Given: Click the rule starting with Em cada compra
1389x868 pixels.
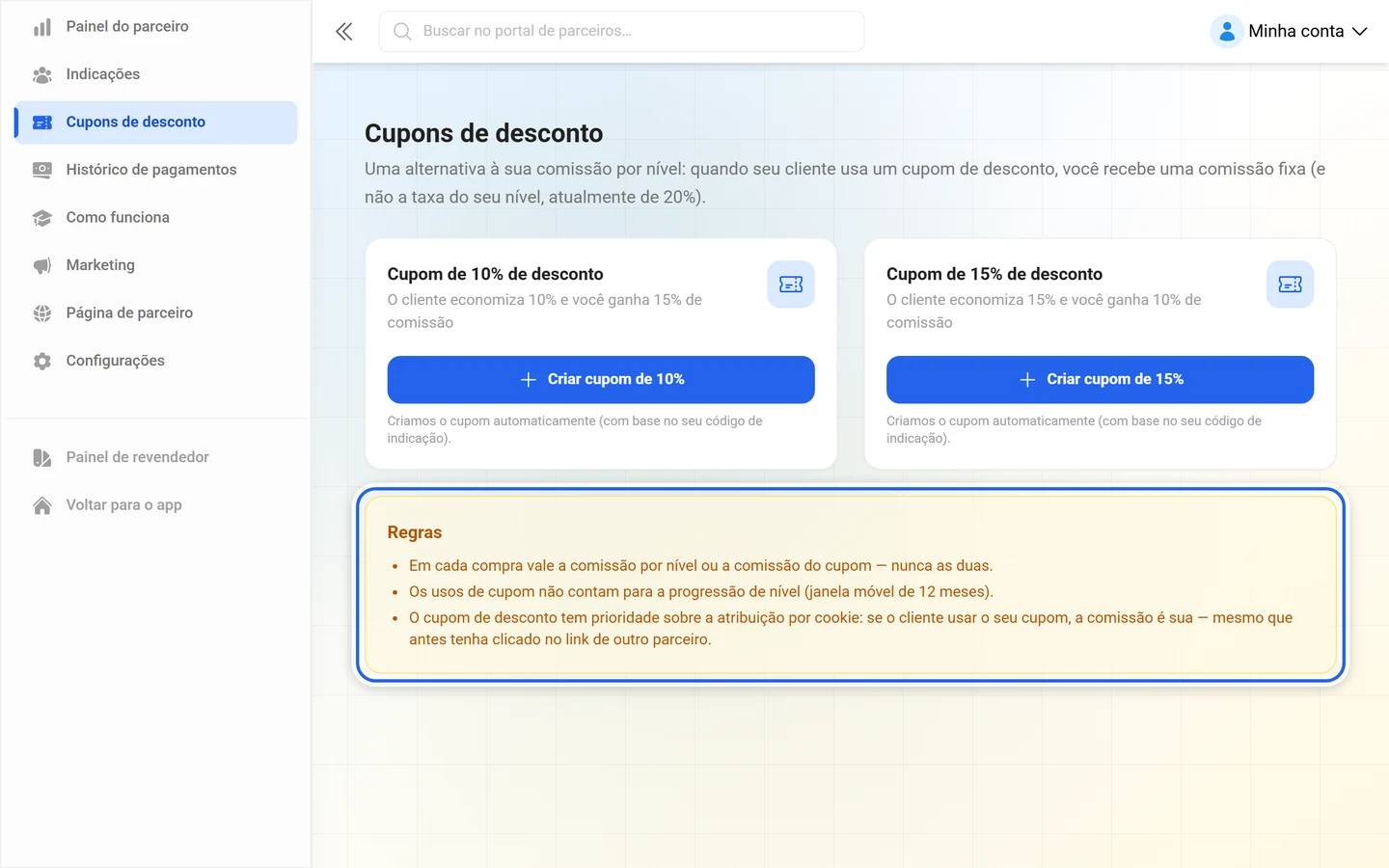Looking at the screenshot, I should tap(700, 566).
